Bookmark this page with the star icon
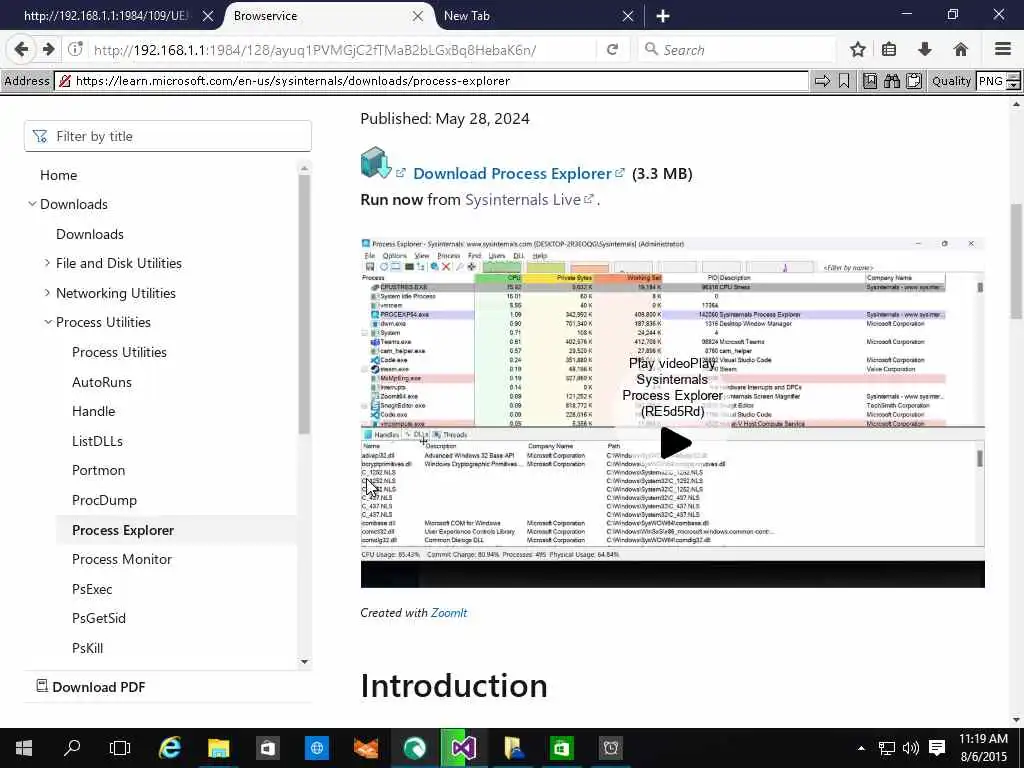This screenshot has height=768, width=1024. [x=857, y=49]
